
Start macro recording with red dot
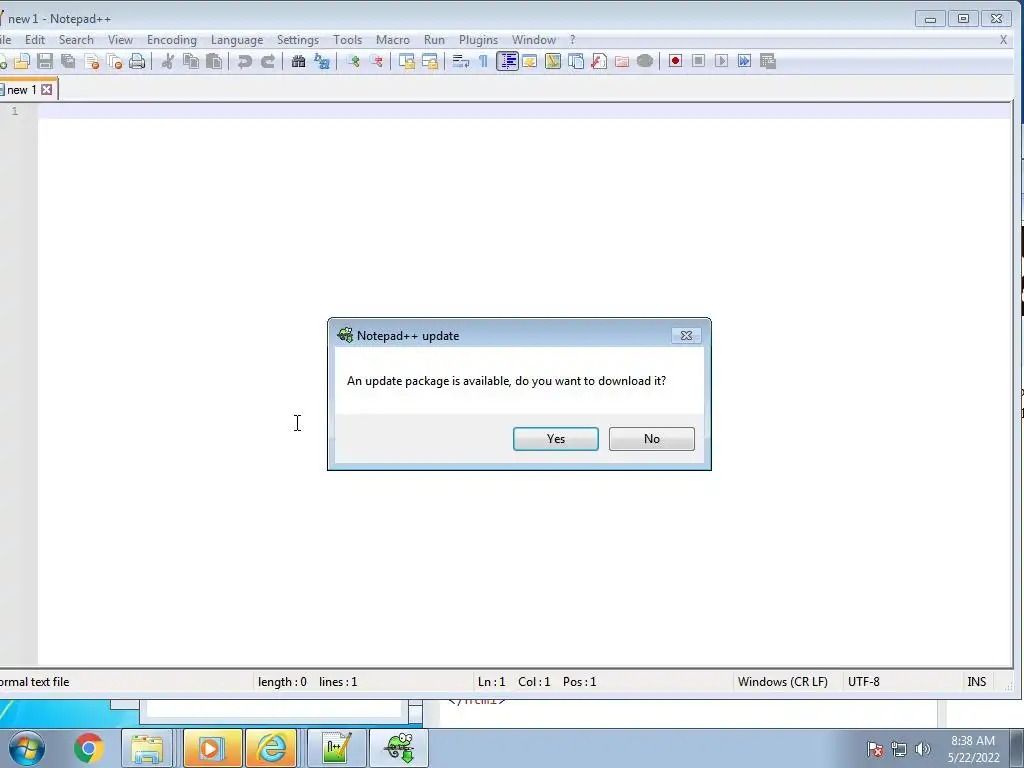point(675,61)
